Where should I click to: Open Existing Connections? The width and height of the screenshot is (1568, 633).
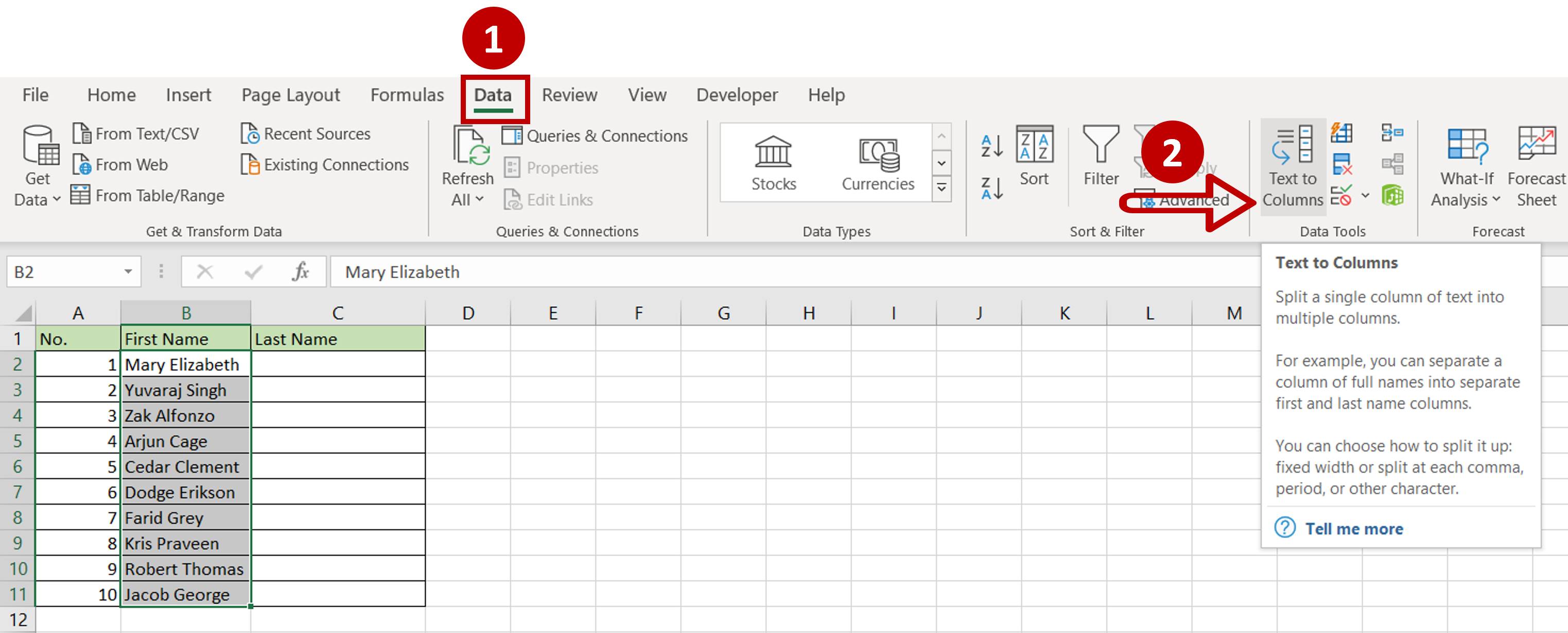click(325, 164)
